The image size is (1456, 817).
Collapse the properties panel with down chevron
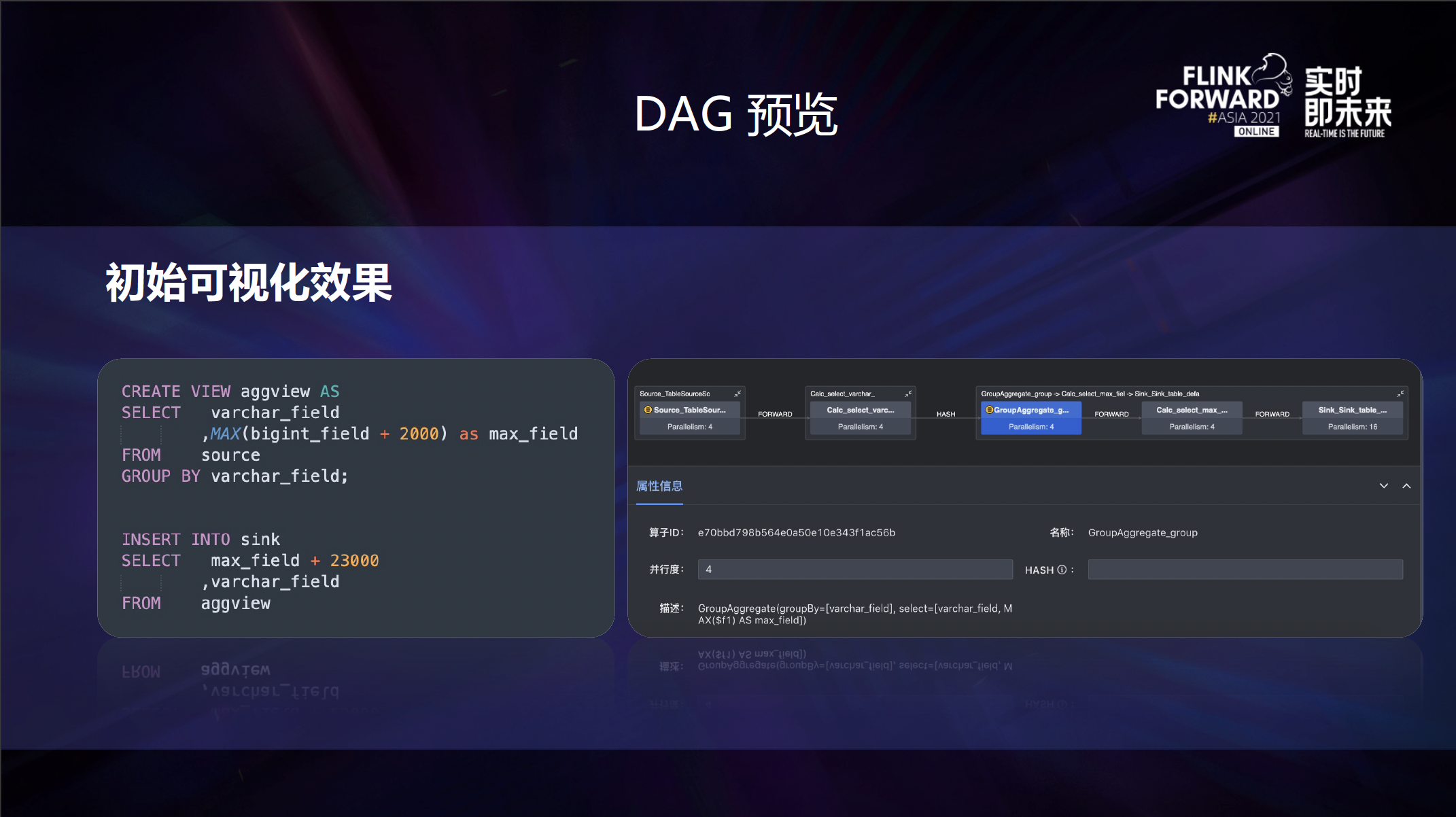[x=1383, y=486]
